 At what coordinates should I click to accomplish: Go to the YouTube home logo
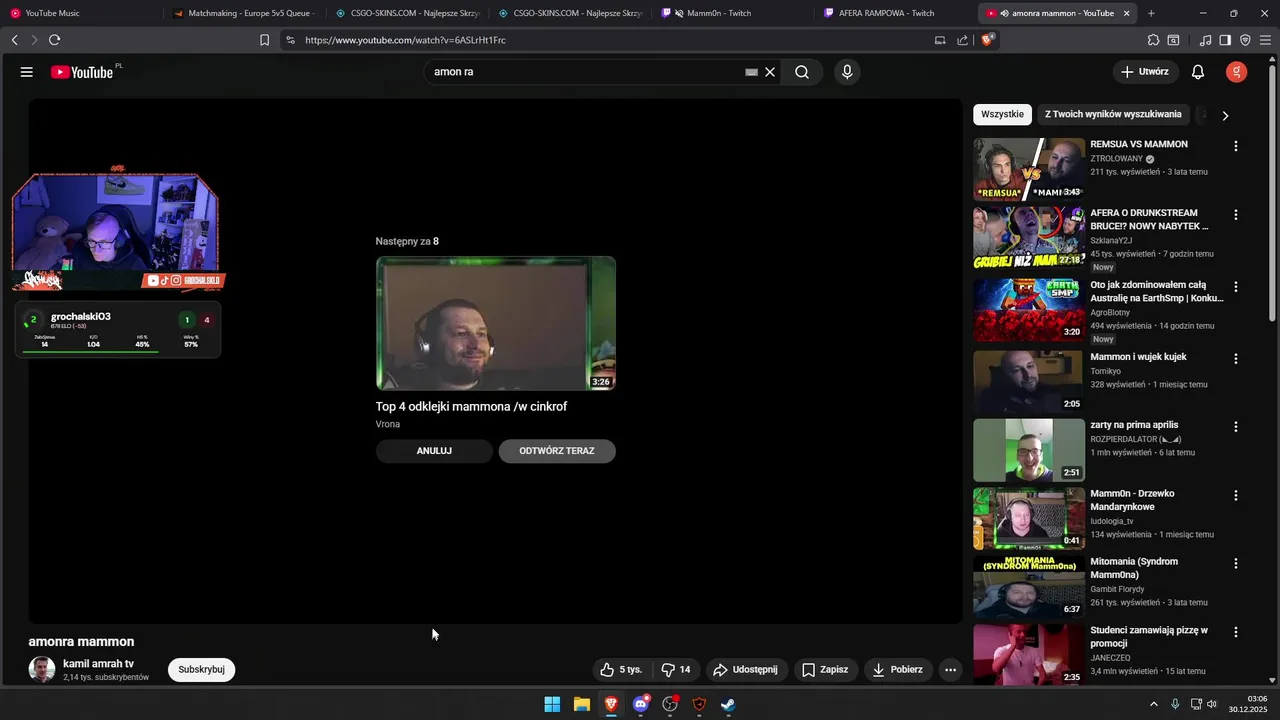tap(82, 72)
